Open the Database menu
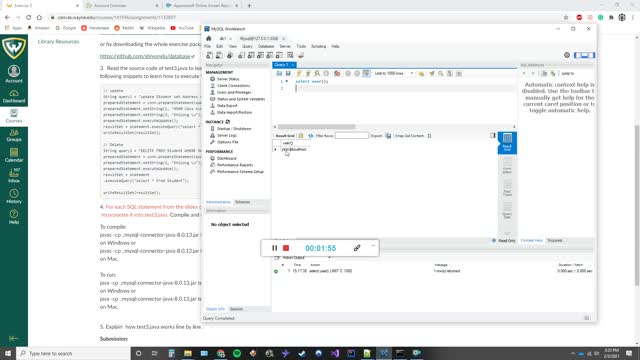Viewport: 640px width, 360px height. (266, 47)
